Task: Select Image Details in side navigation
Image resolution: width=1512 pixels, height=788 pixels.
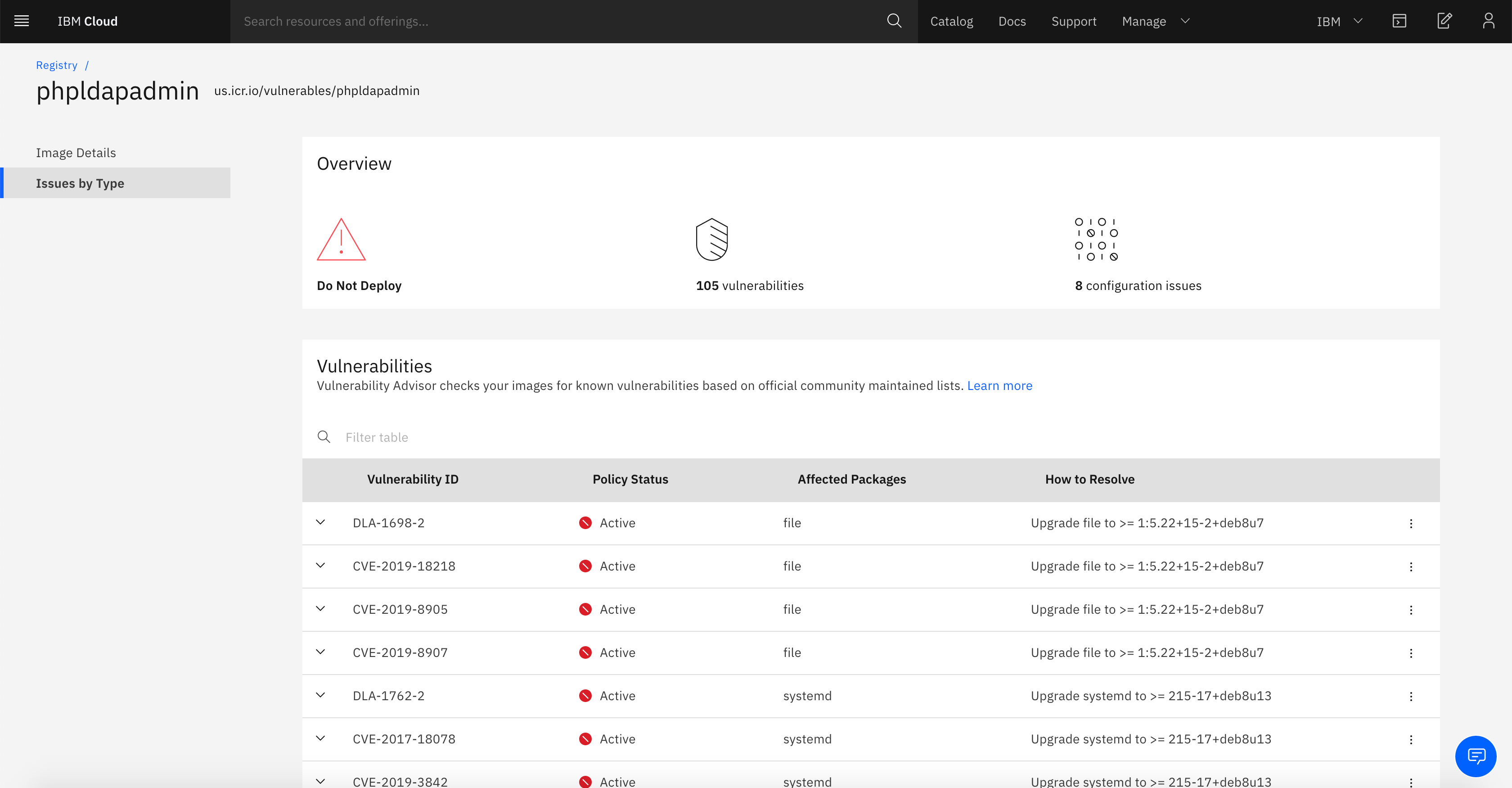Action: [76, 153]
